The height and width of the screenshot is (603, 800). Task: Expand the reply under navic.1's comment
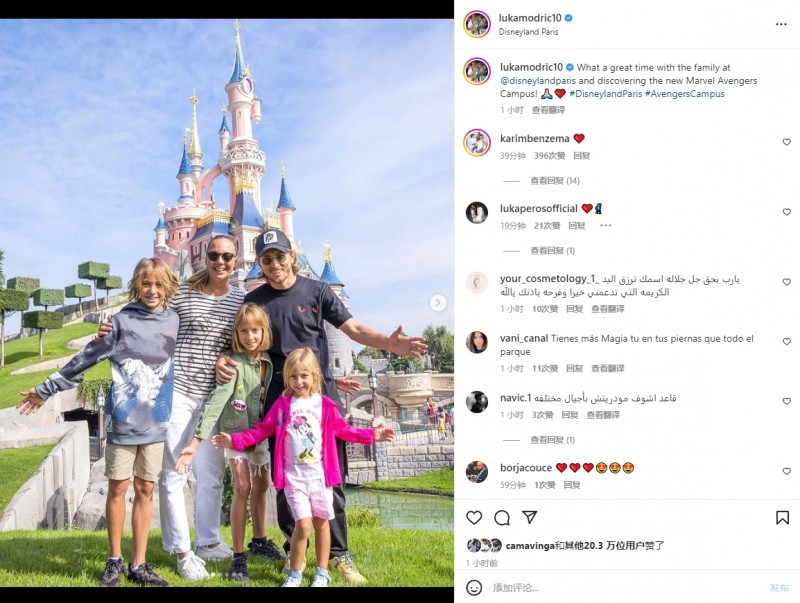click(553, 440)
